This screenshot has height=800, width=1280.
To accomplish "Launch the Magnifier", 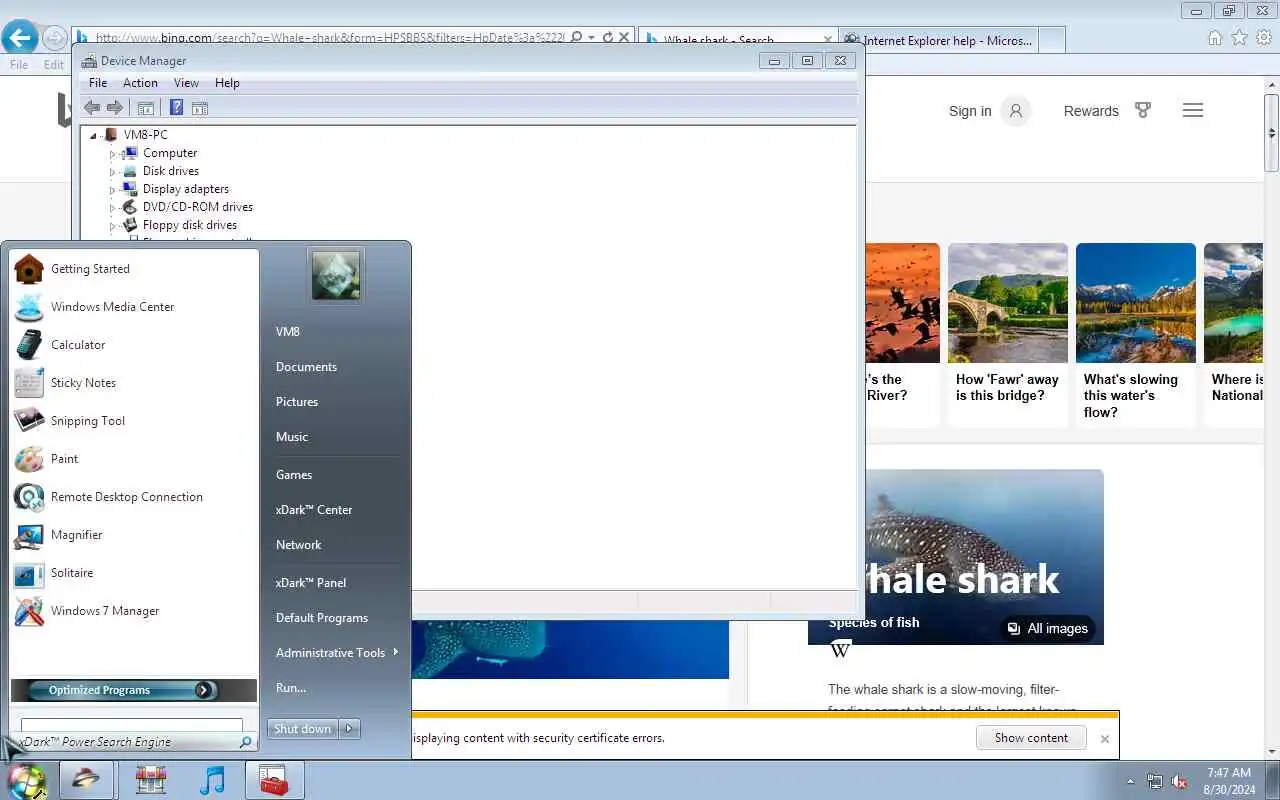I will click(76, 535).
